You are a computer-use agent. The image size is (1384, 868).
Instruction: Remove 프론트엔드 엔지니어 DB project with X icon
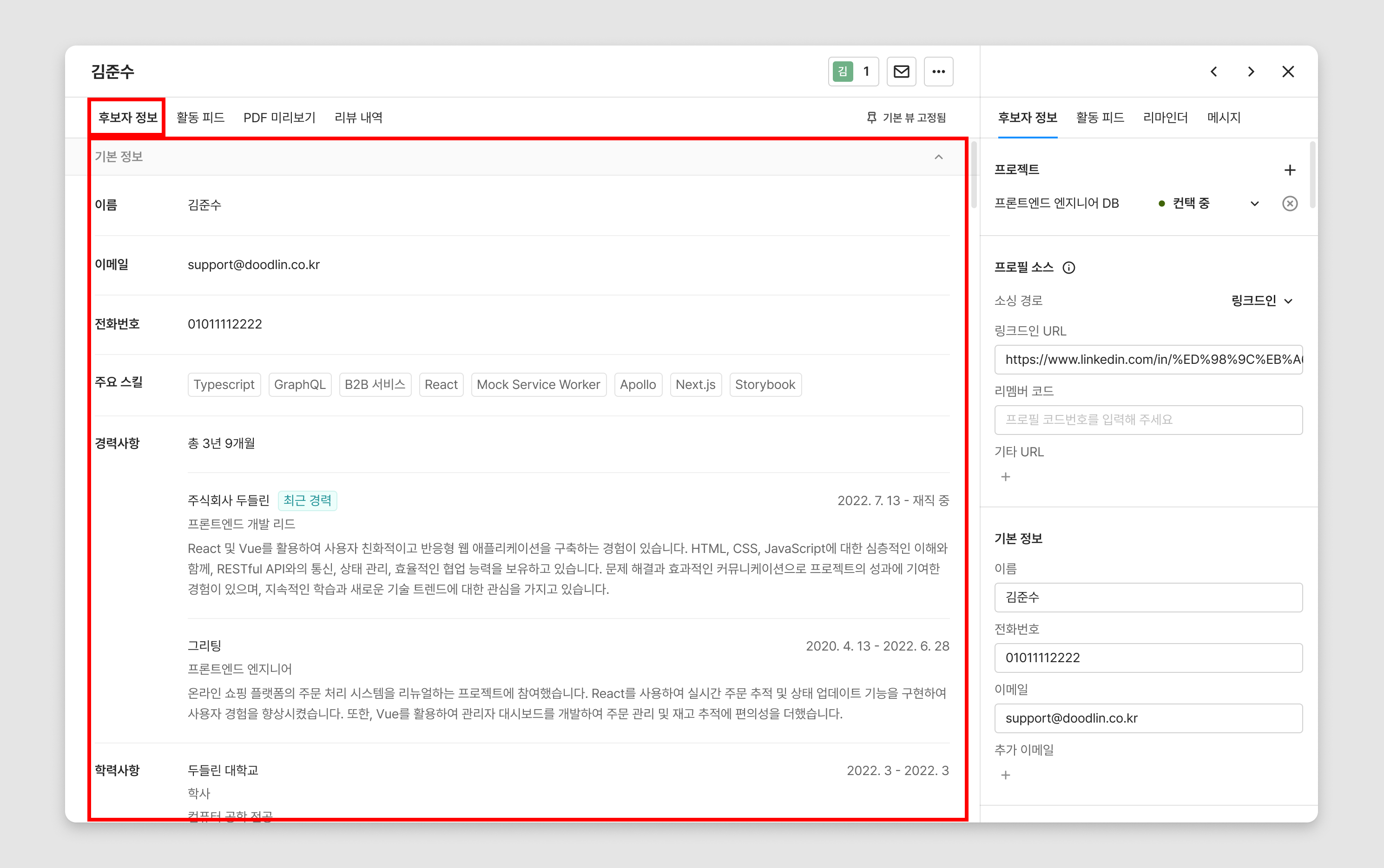(x=1290, y=203)
